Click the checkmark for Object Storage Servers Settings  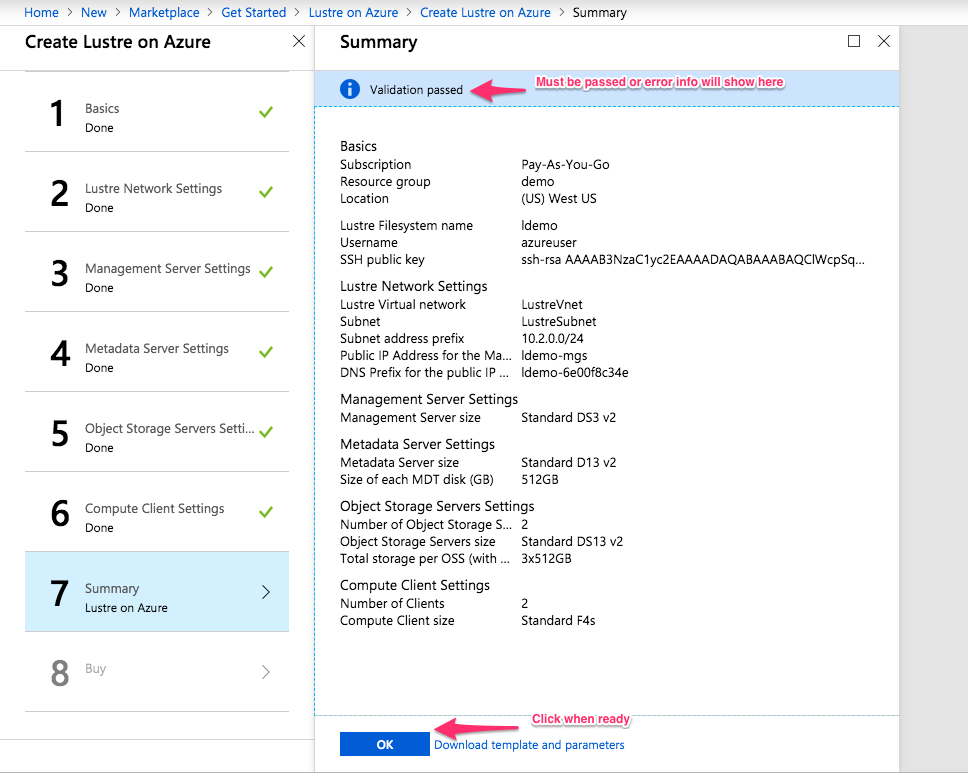click(x=266, y=432)
